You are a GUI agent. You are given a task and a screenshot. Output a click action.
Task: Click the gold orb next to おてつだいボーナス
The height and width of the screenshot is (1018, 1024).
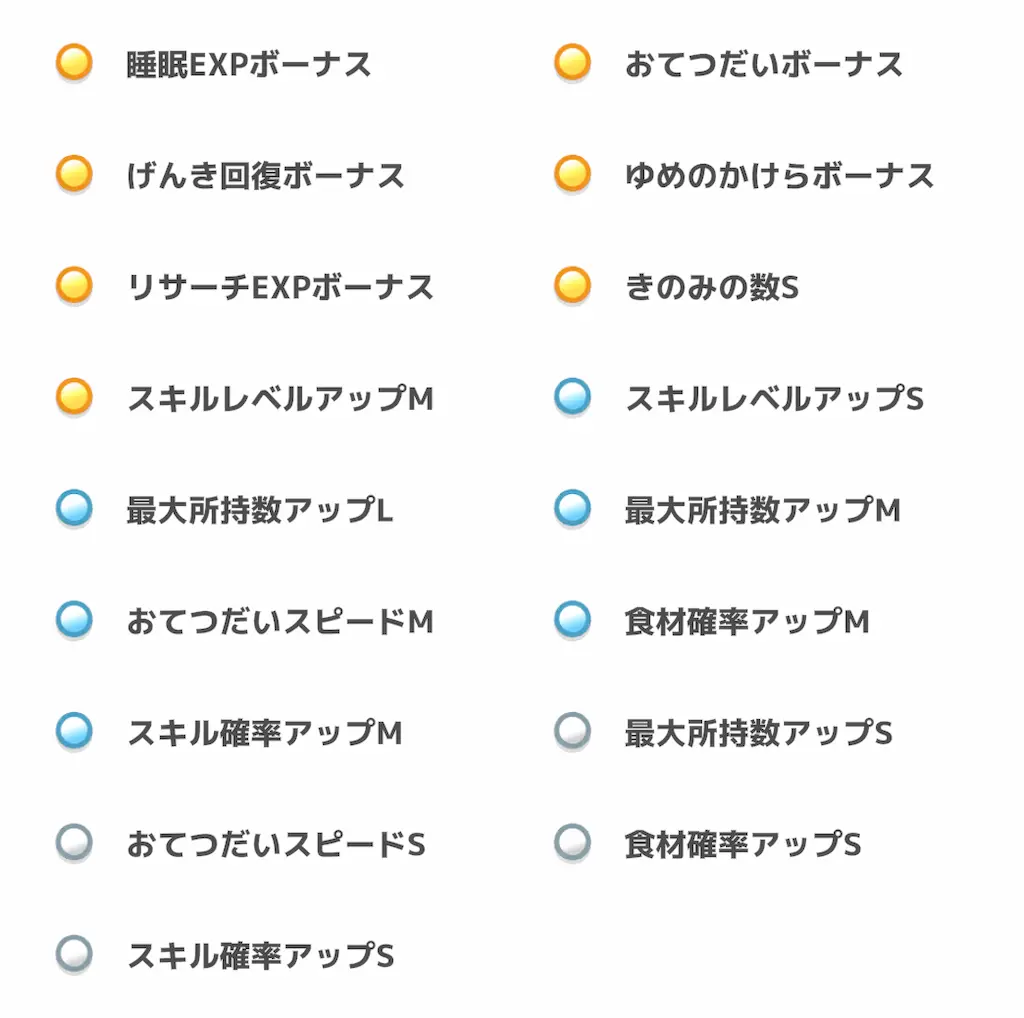point(573,63)
